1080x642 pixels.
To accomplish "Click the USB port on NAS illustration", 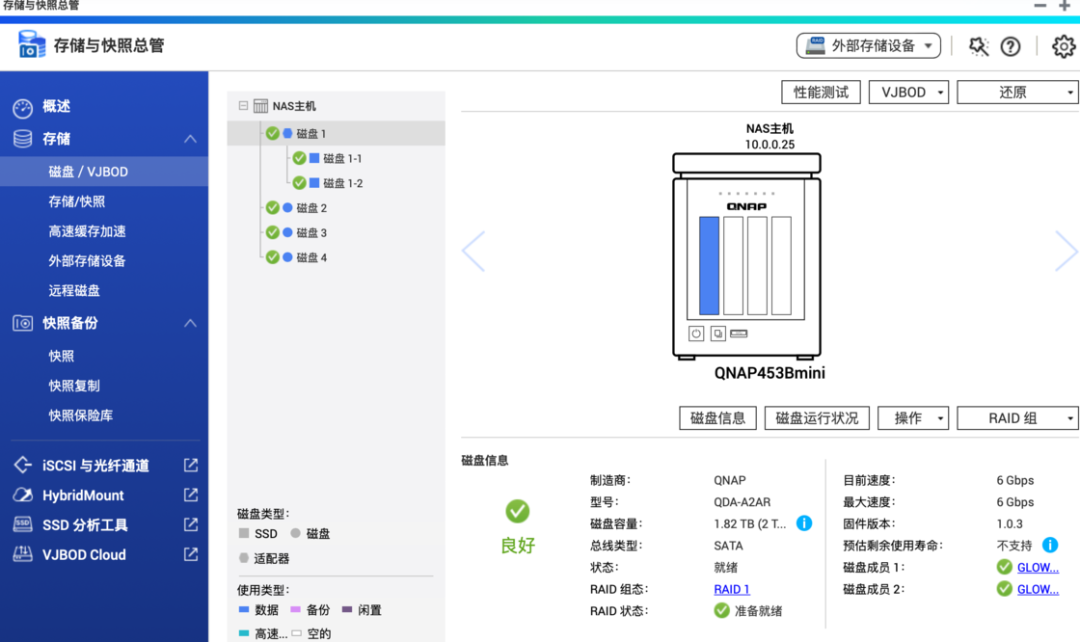I will pos(739,333).
